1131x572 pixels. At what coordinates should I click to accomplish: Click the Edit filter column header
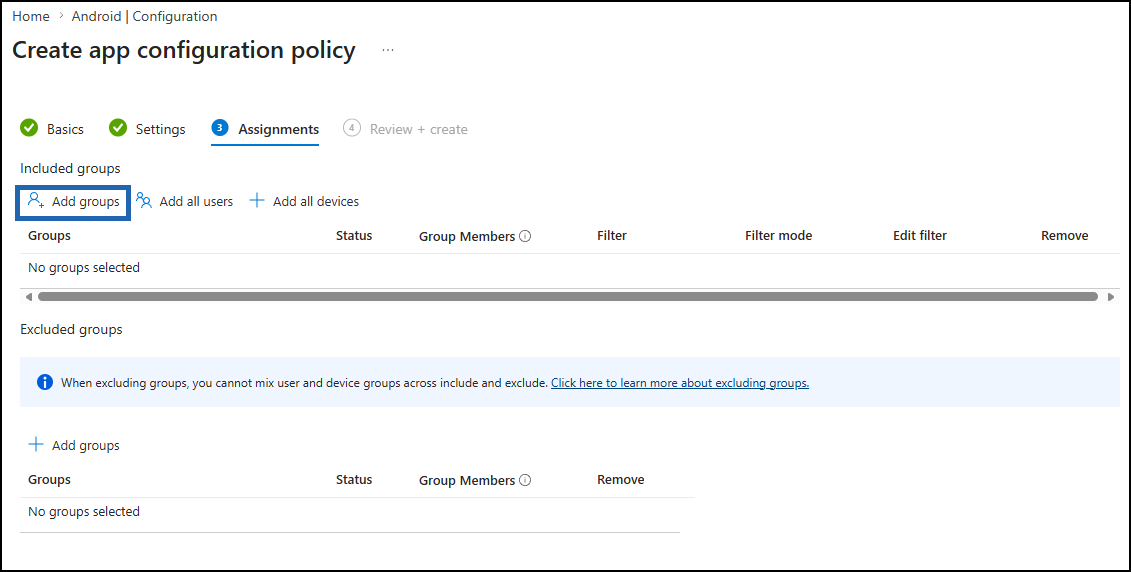pyautogui.click(x=920, y=236)
